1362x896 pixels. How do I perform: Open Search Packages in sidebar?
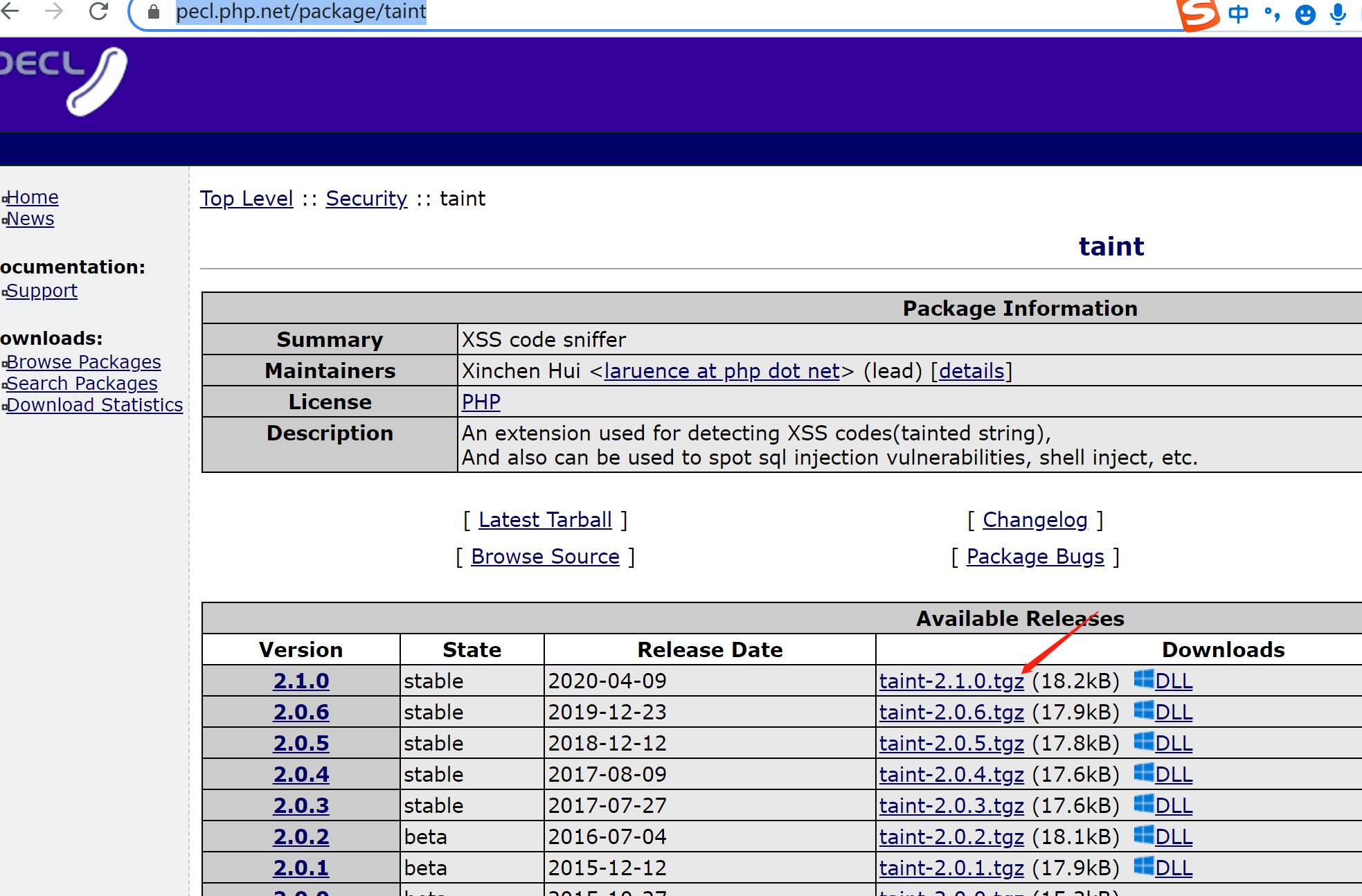(82, 384)
